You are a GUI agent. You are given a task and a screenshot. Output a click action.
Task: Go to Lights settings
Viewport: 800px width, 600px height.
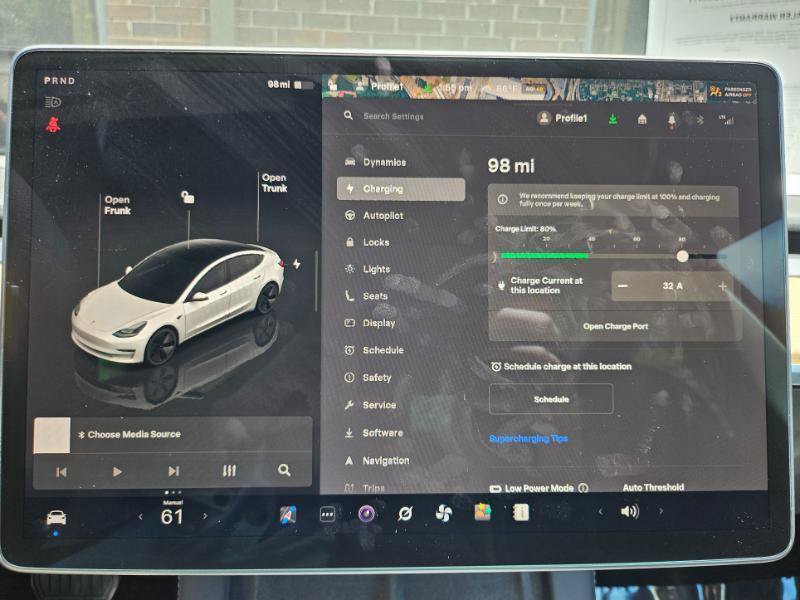click(367, 269)
